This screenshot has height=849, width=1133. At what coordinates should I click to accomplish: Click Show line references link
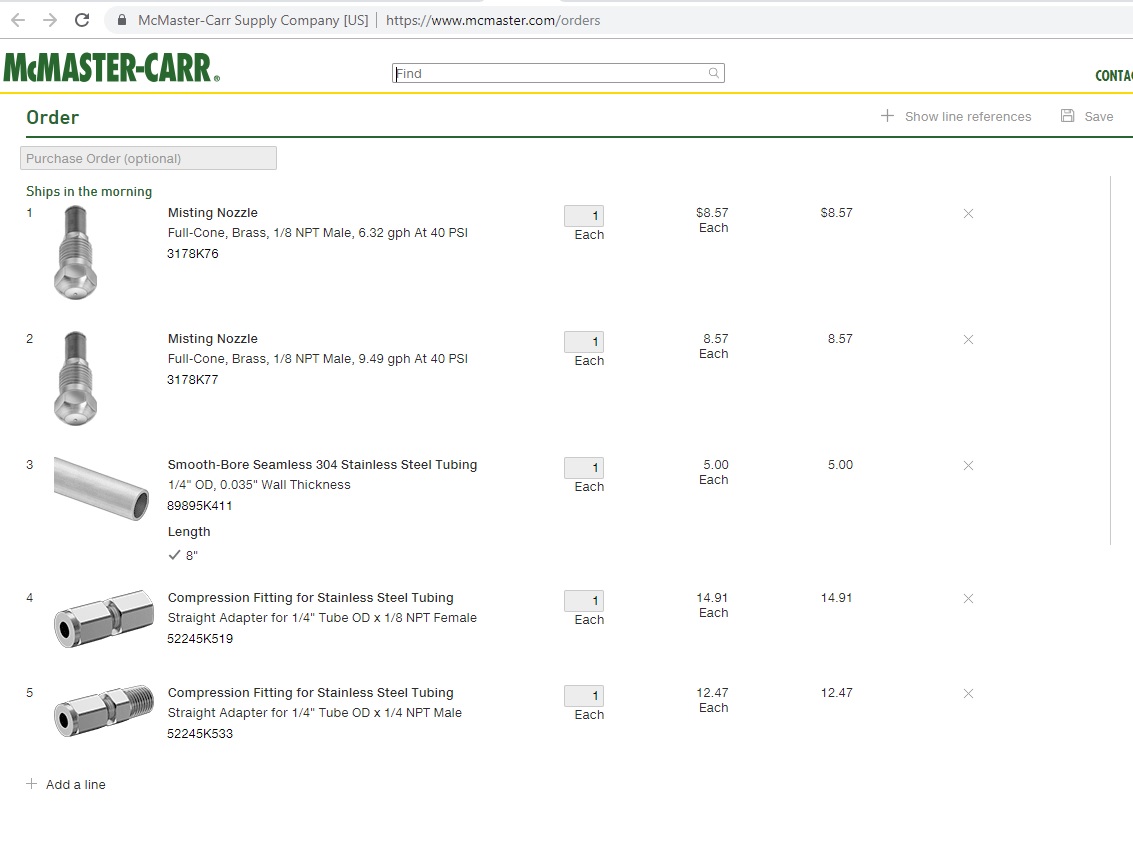968,116
